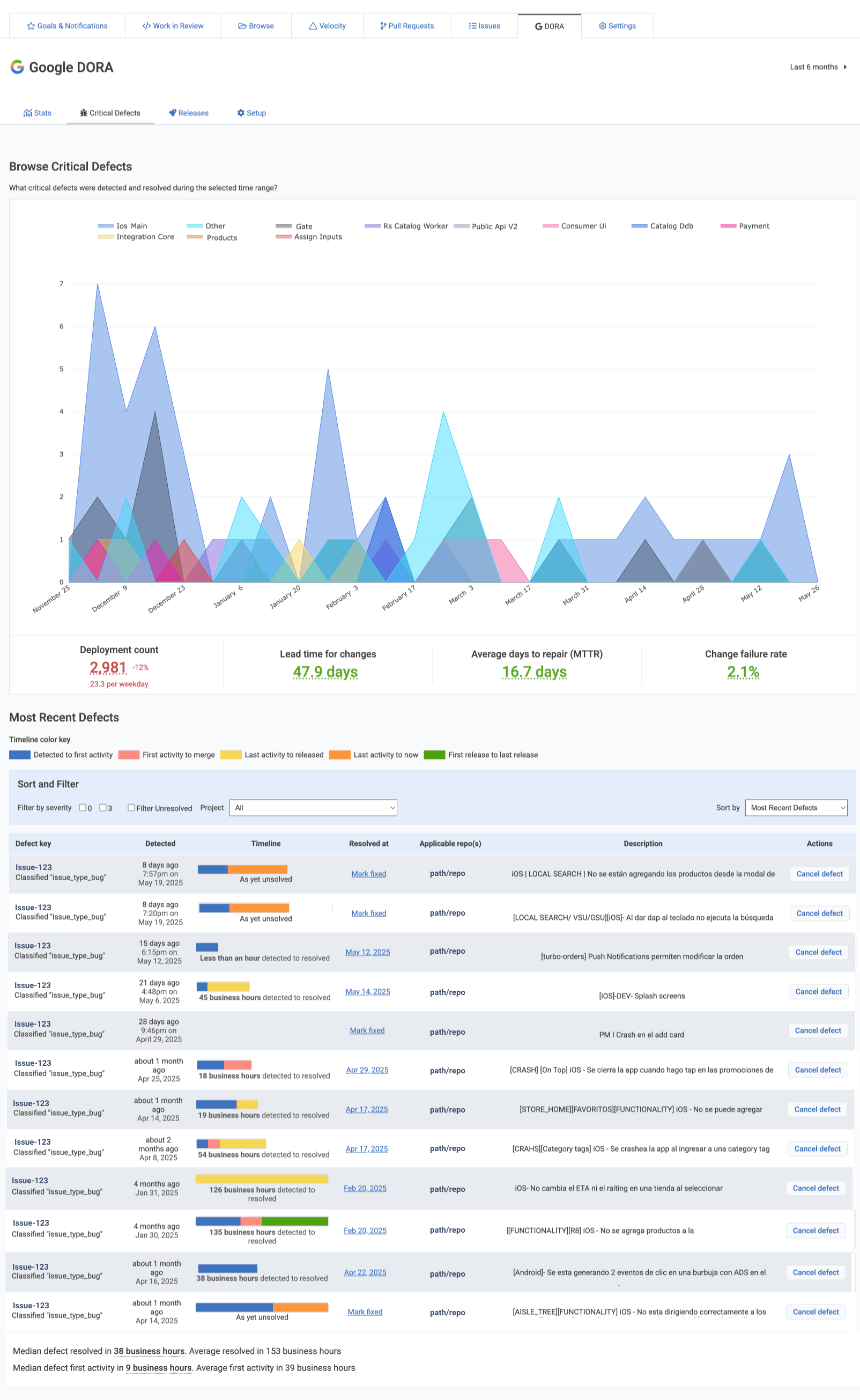The height and width of the screenshot is (1400, 860).
Task: Open the Releases subtab
Action: [189, 113]
